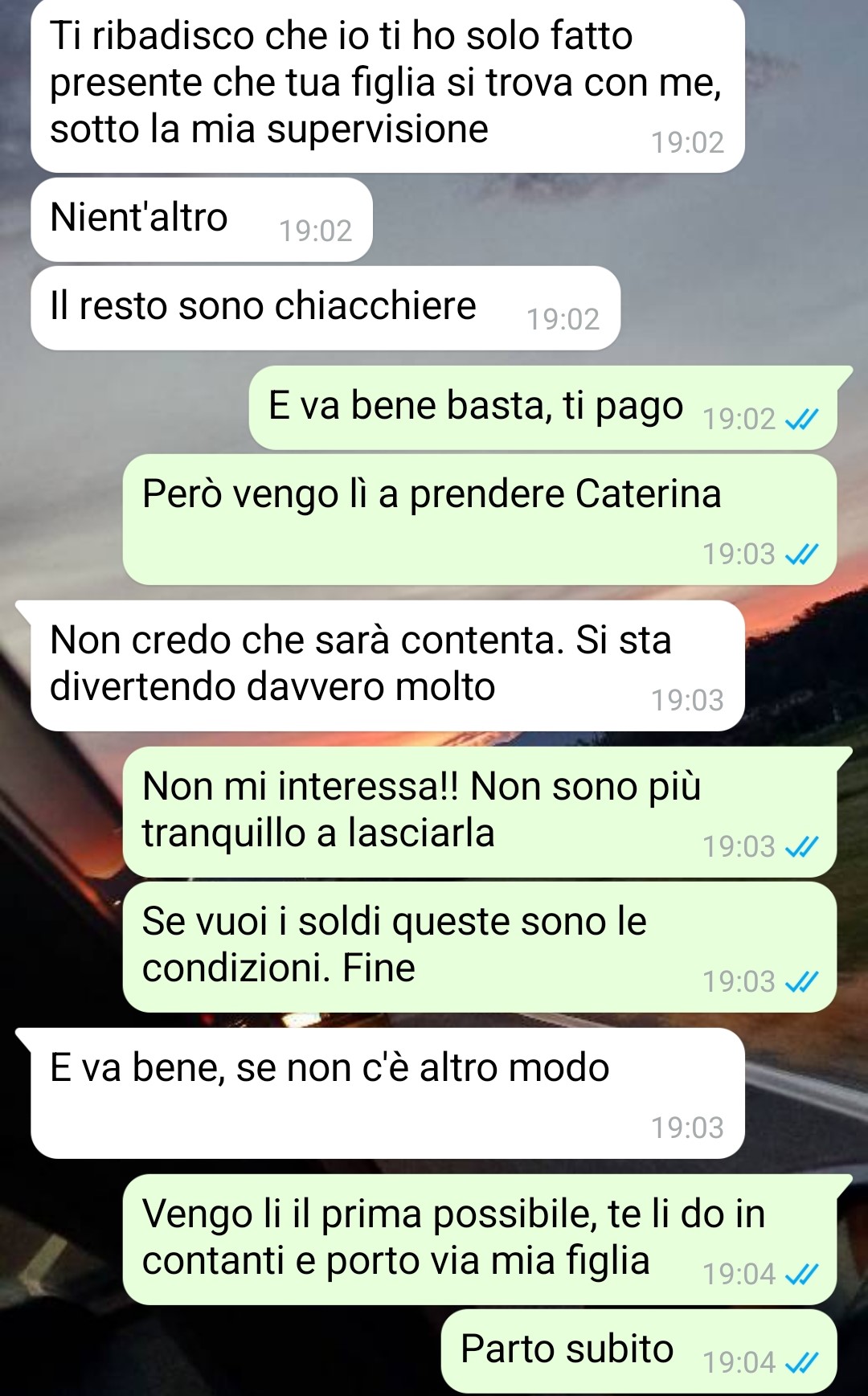Image resolution: width=868 pixels, height=1396 pixels.
Task: Tap read-receipt checkmarks on 'E va bene basta, ti pago'
Action: pos(801,419)
